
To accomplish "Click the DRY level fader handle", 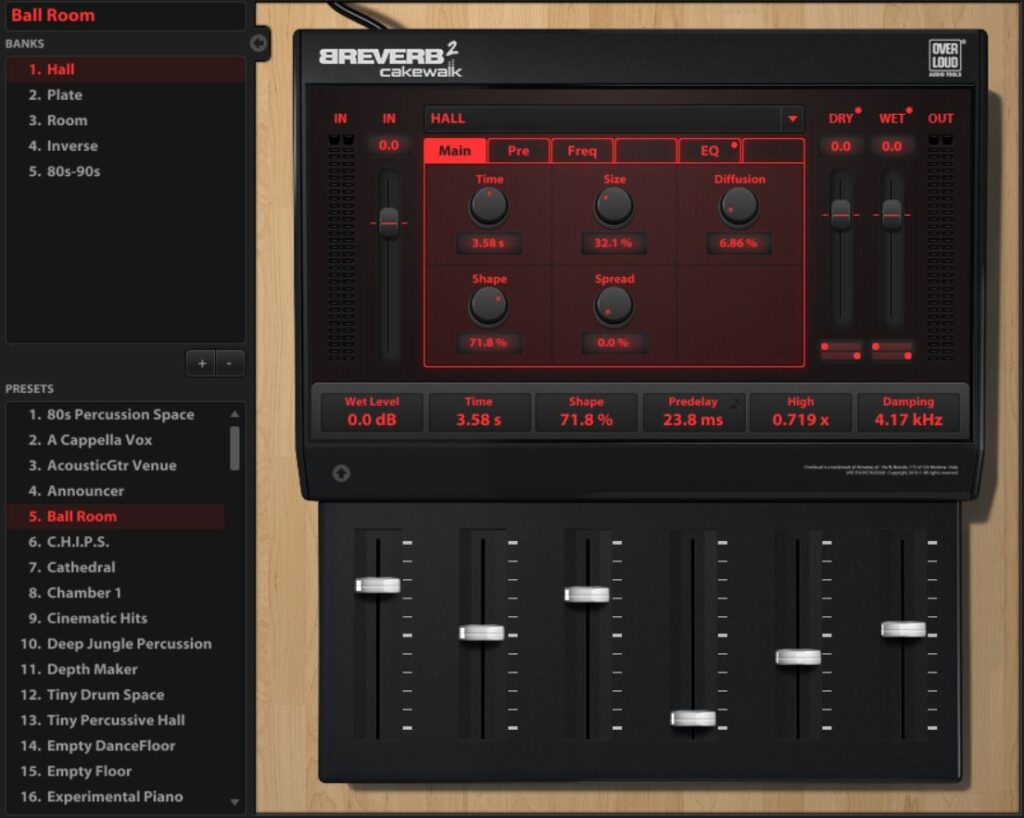I will 841,213.
